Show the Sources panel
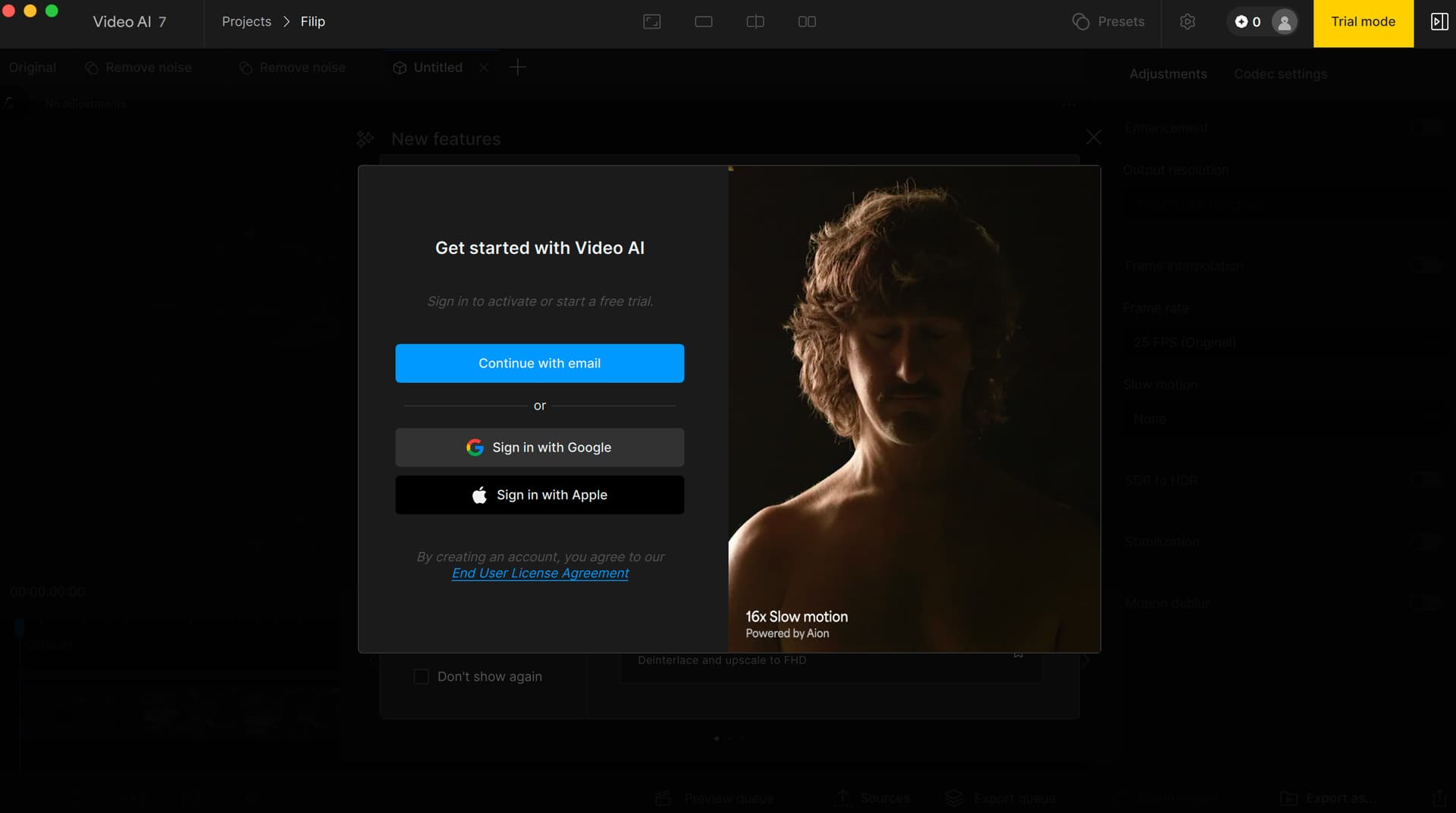The height and width of the screenshot is (813, 1456). pos(871,798)
